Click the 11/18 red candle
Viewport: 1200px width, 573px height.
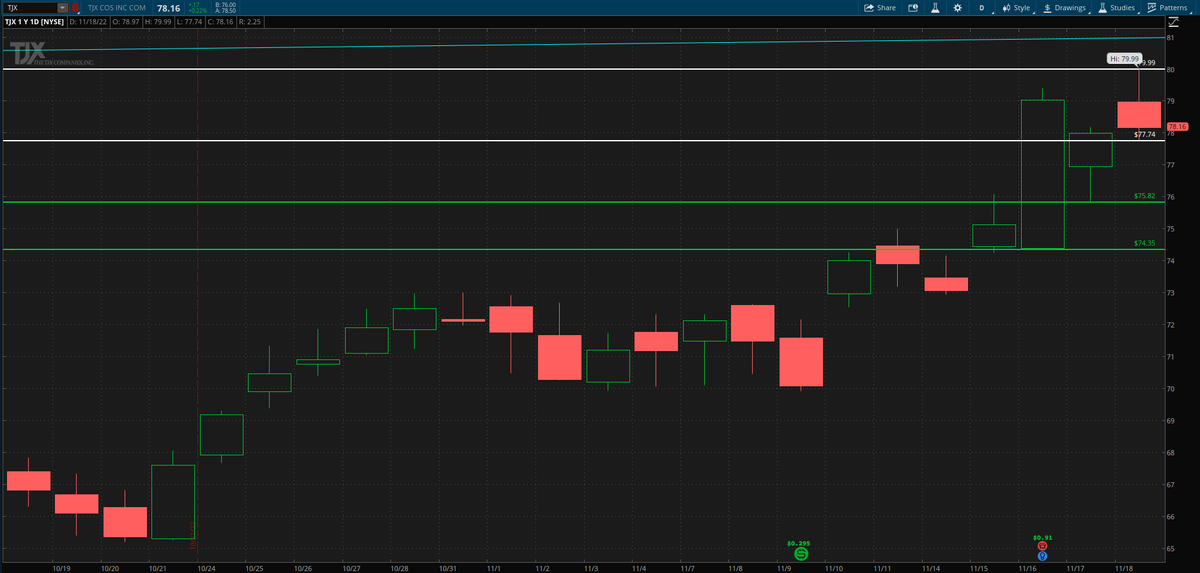tap(1139, 114)
